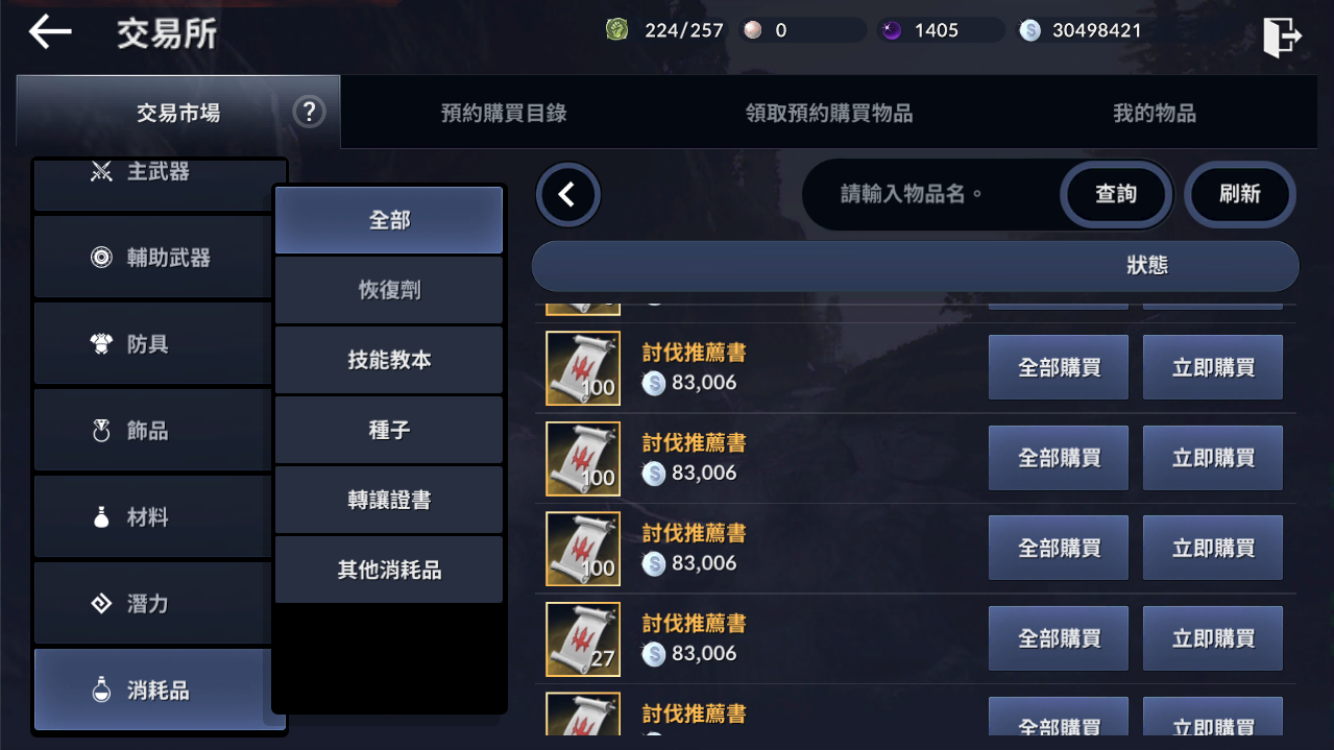Open the trading market help question mark
Image resolution: width=1334 pixels, height=750 pixels.
[309, 111]
